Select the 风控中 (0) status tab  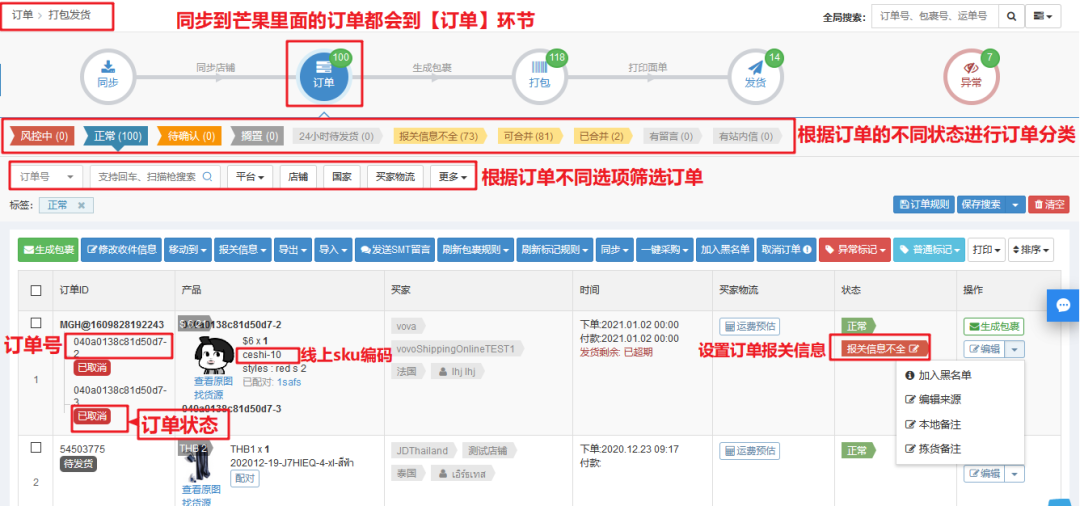(x=42, y=136)
